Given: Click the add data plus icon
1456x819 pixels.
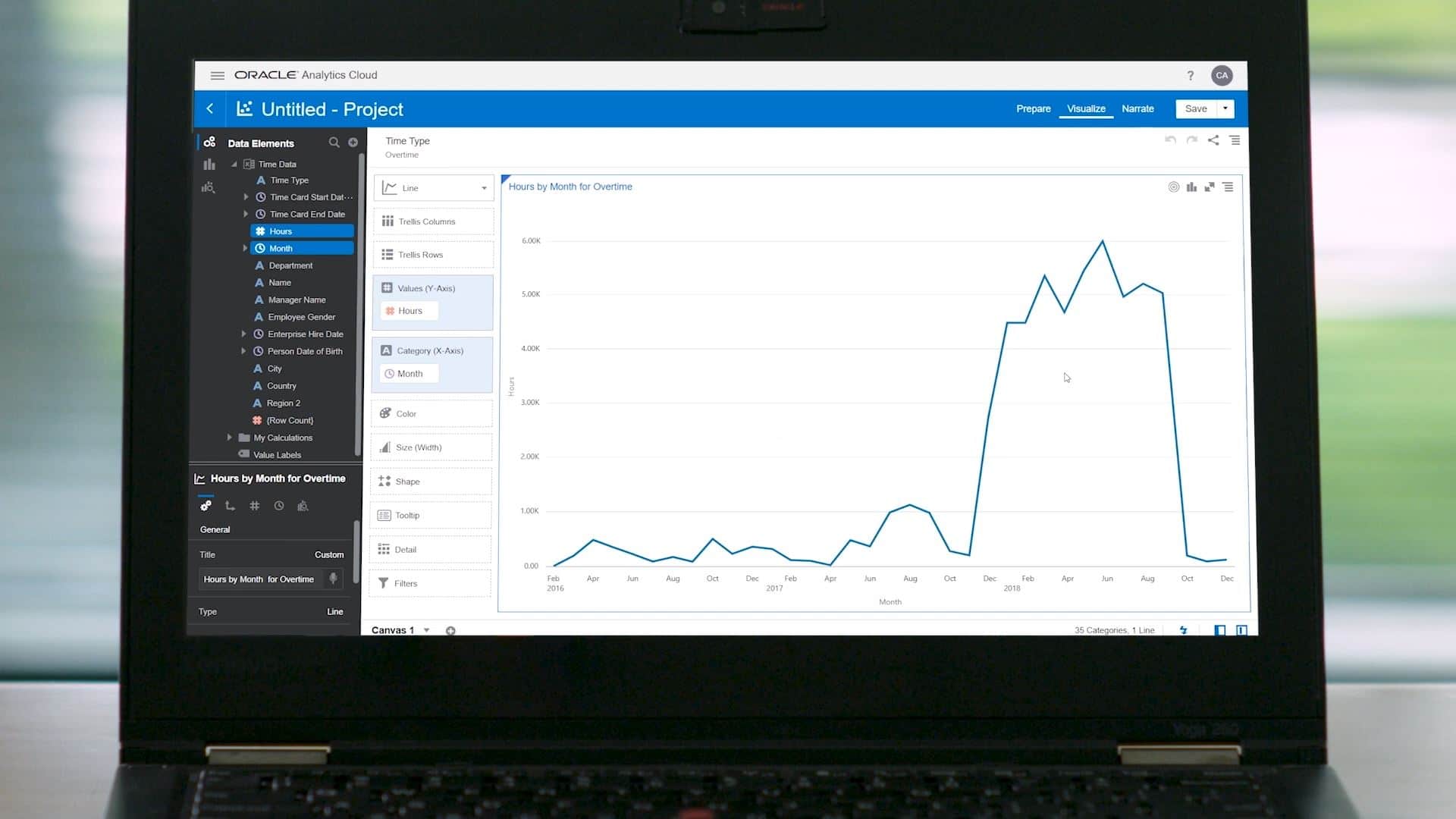Looking at the screenshot, I should 353,143.
